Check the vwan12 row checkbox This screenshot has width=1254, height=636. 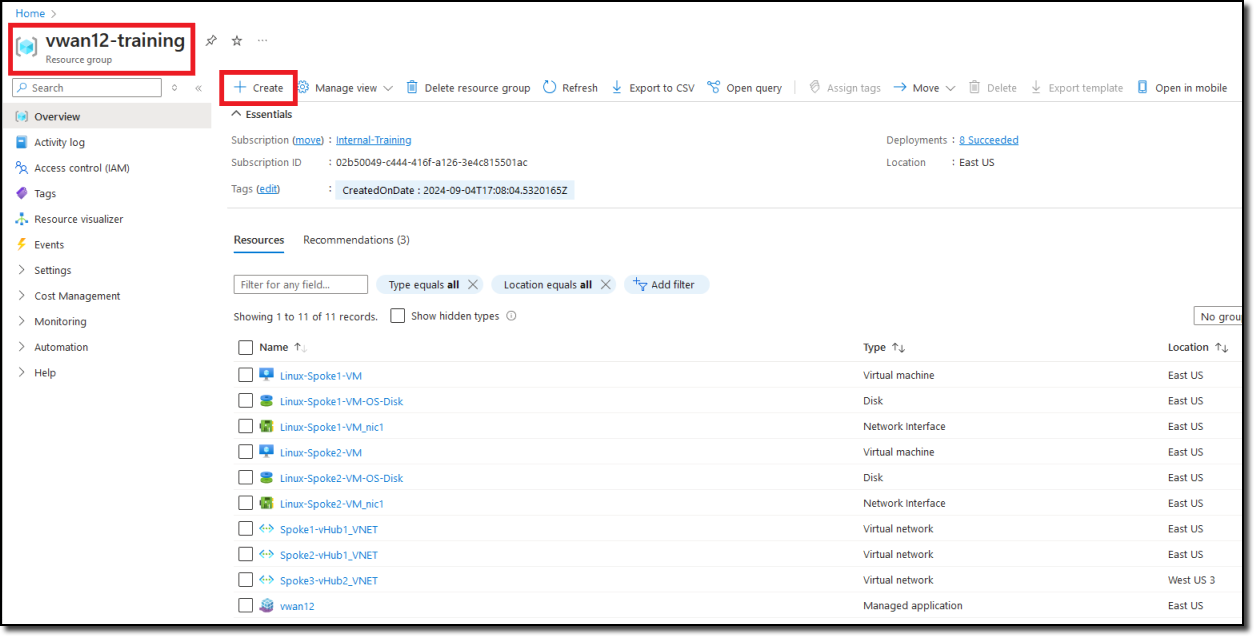tap(246, 605)
